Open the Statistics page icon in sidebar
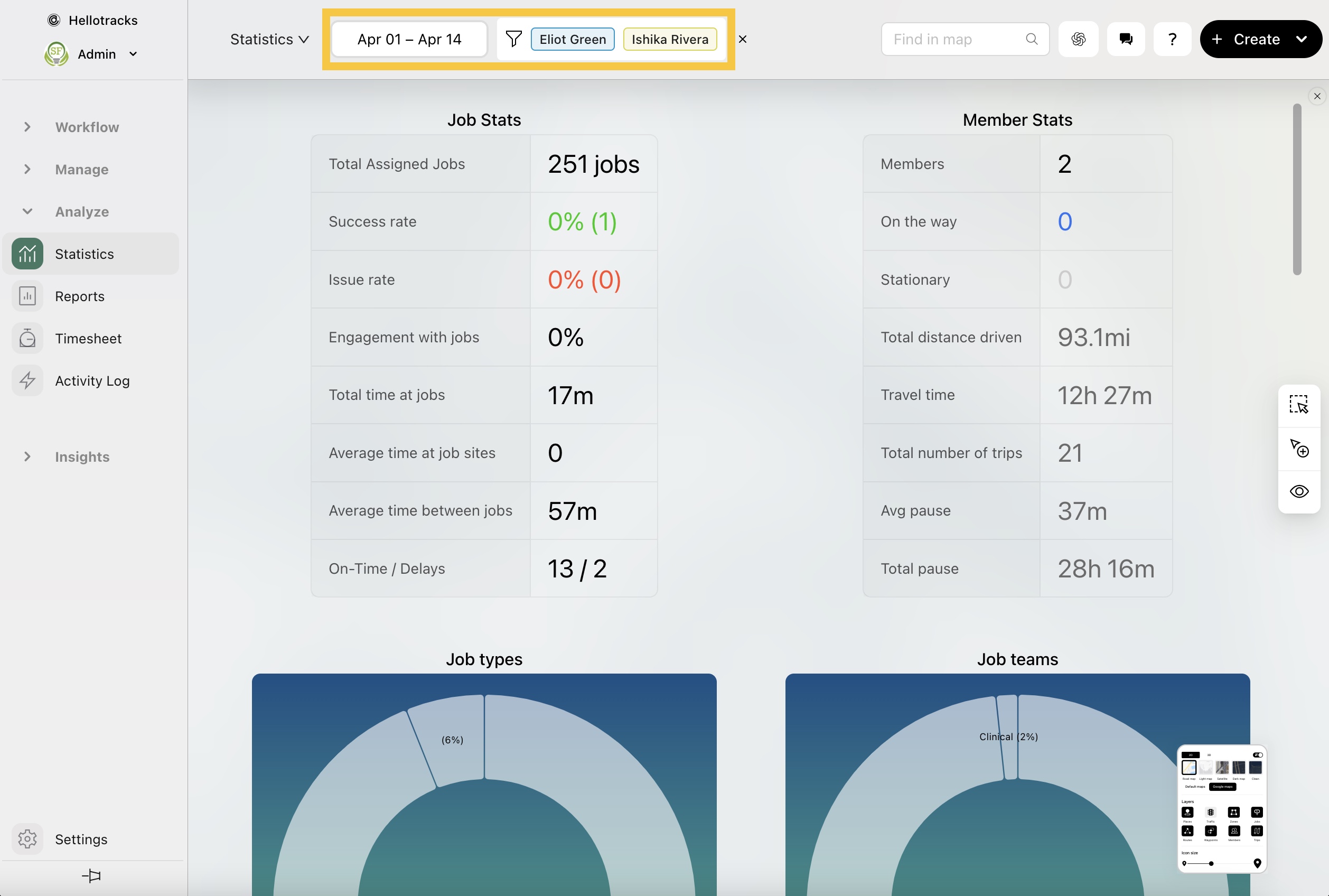Image resolution: width=1329 pixels, height=896 pixels. click(27, 254)
